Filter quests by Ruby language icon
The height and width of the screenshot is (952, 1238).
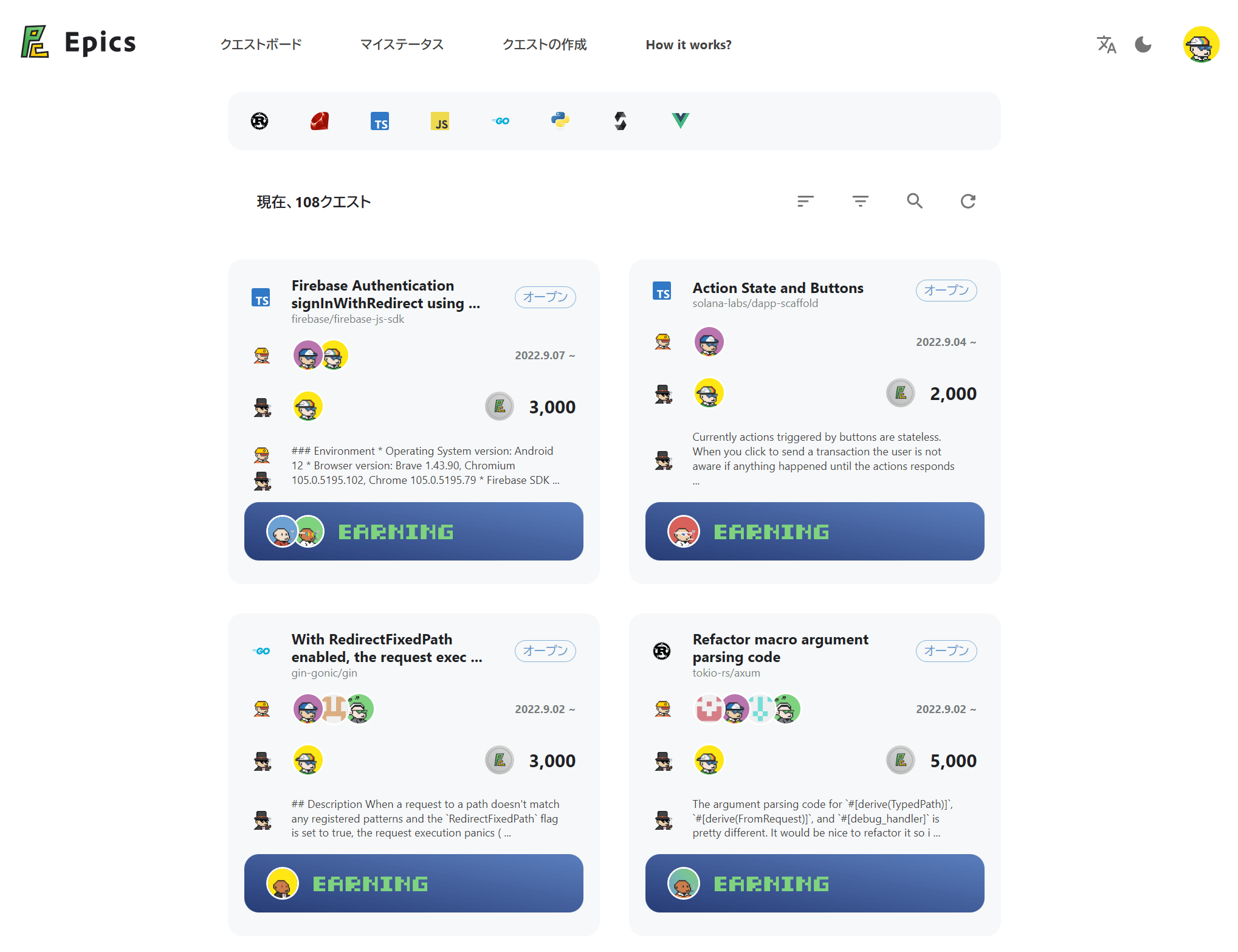pos(320,121)
